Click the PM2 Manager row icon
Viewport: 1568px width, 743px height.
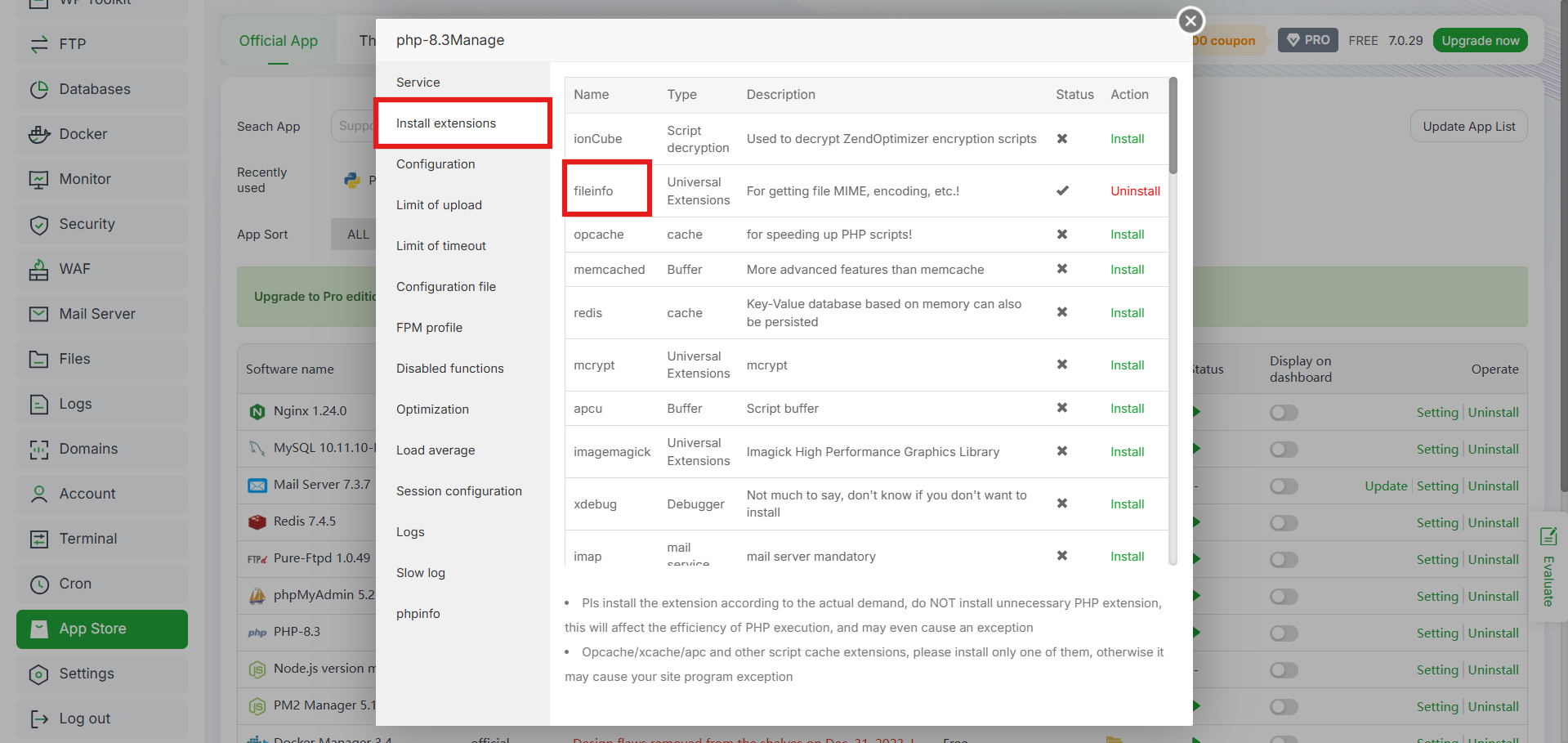(x=257, y=705)
